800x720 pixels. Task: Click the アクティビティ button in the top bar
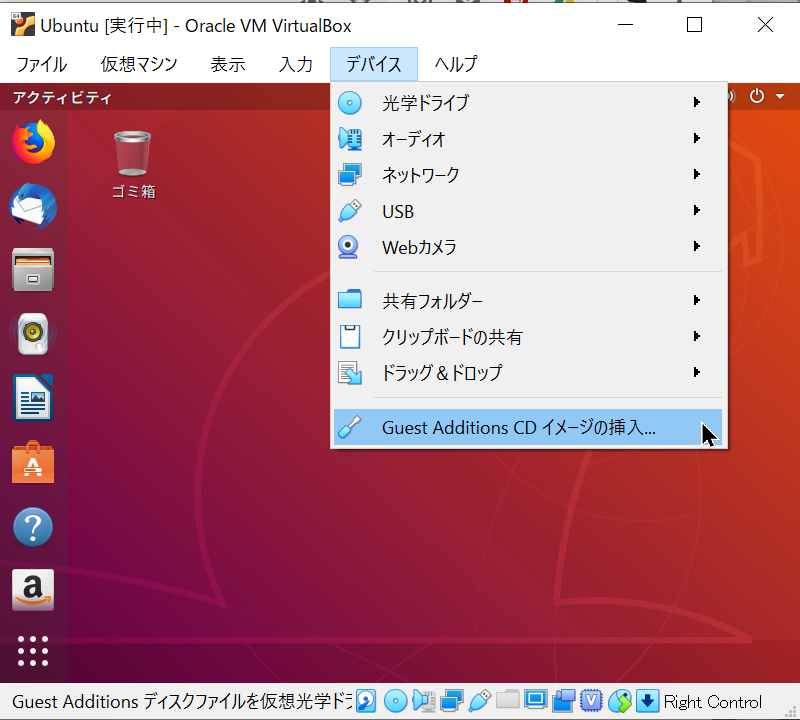(x=62, y=97)
